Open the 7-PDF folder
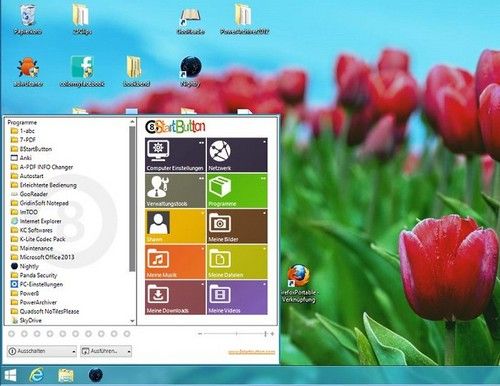 pyautogui.click(x=23, y=140)
